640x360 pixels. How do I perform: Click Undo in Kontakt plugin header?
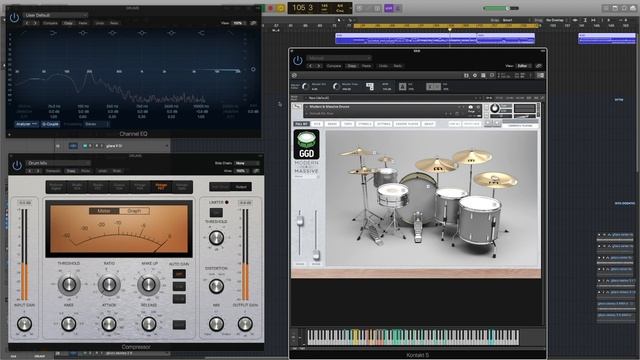(x=383, y=66)
